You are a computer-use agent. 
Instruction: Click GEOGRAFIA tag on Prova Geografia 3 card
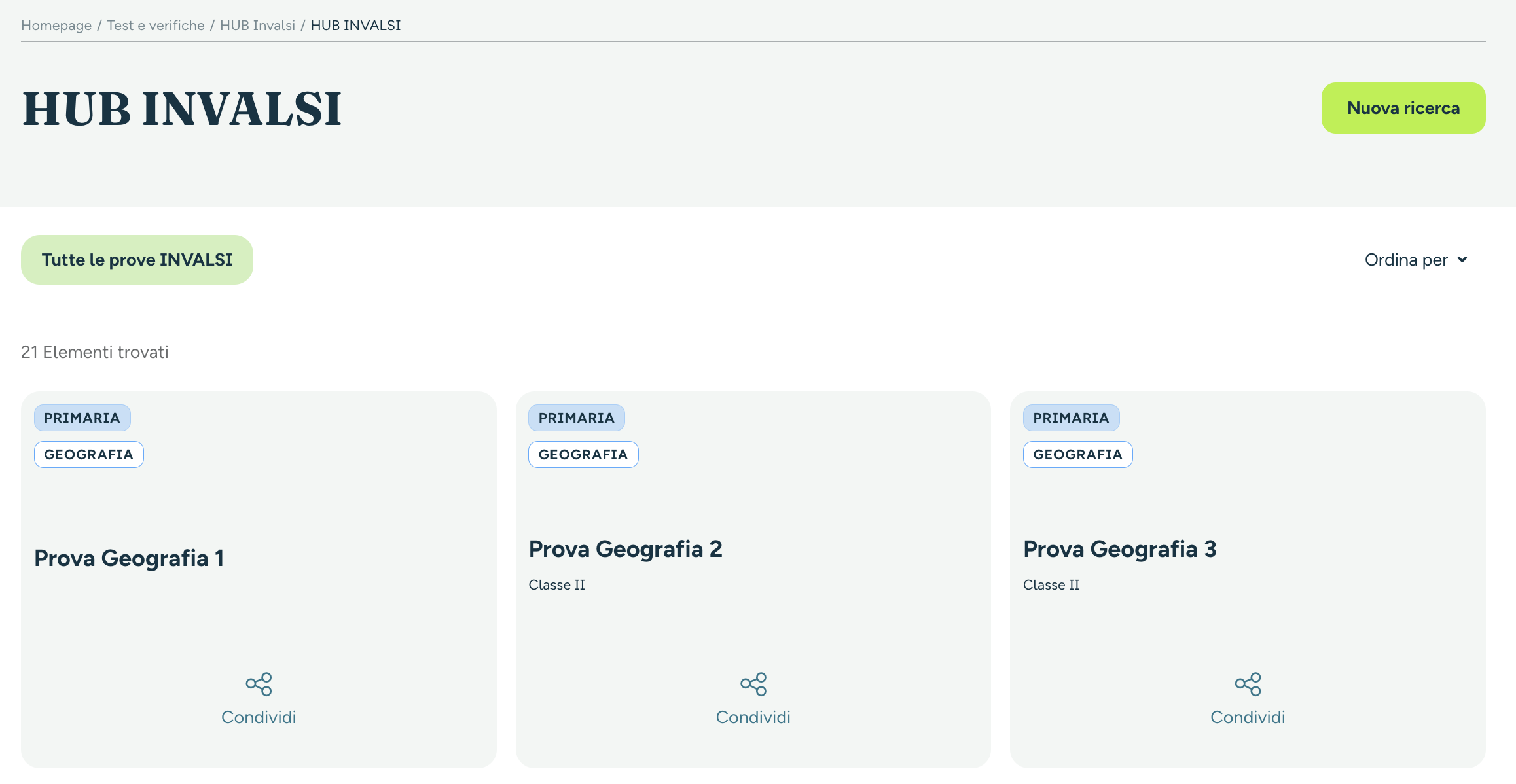[x=1078, y=454]
